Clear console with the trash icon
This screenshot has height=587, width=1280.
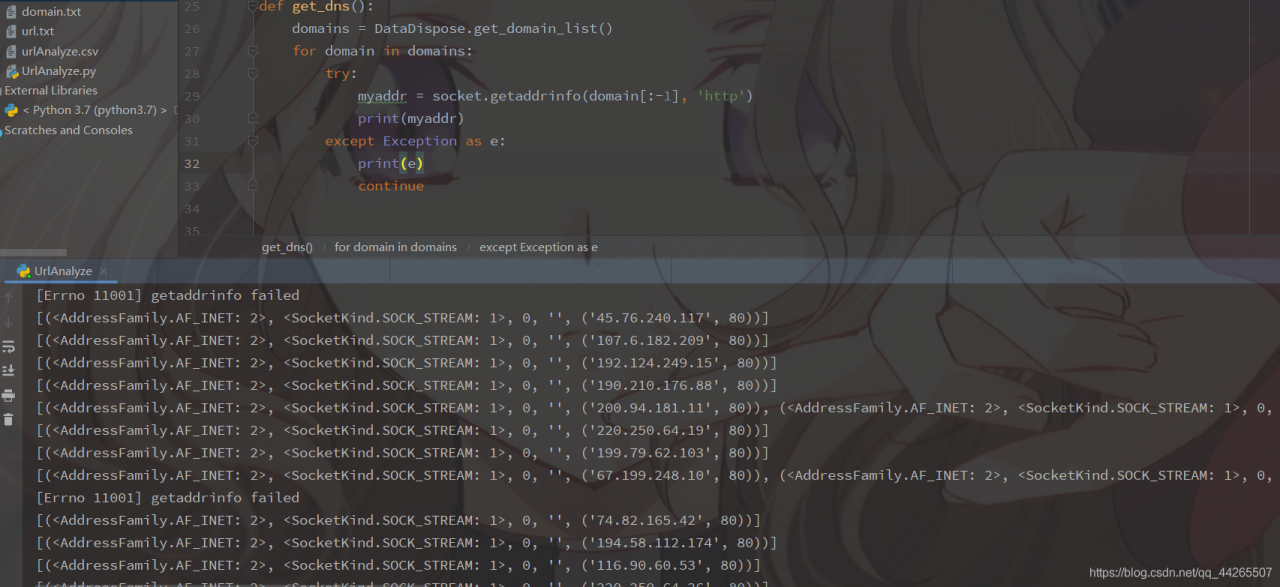click(9, 419)
